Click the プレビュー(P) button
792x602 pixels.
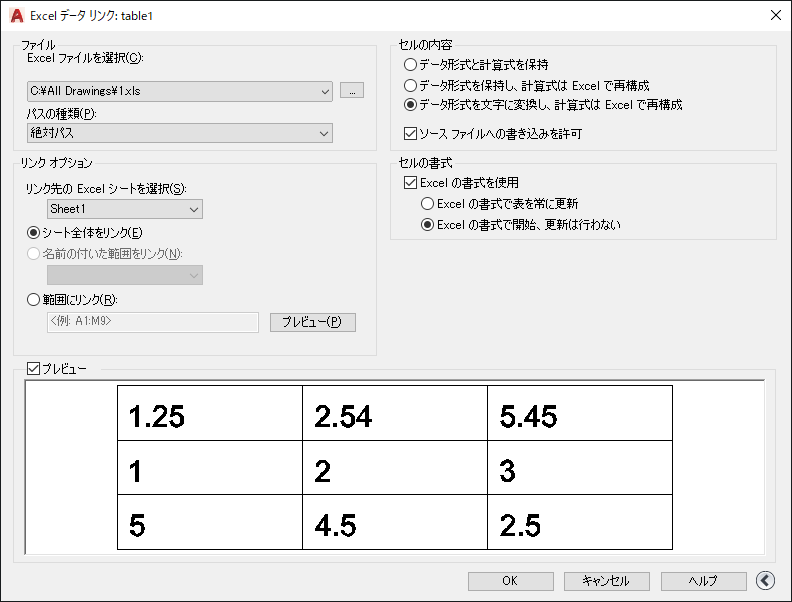[313, 322]
